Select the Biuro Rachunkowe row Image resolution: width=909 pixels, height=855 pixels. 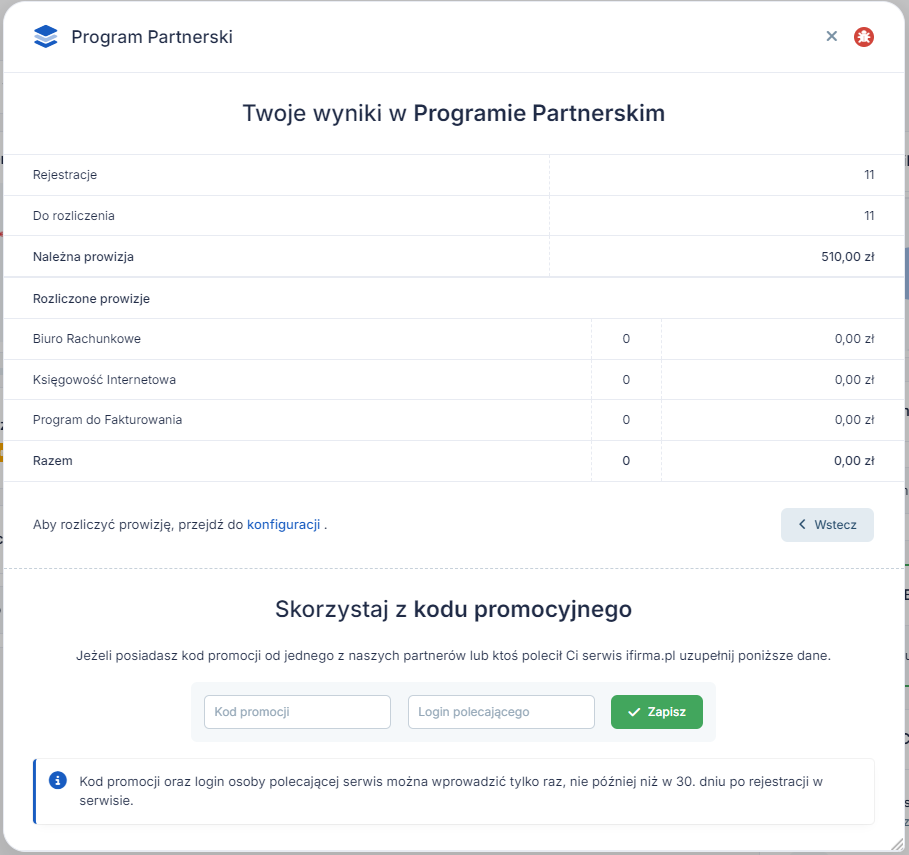pos(453,339)
